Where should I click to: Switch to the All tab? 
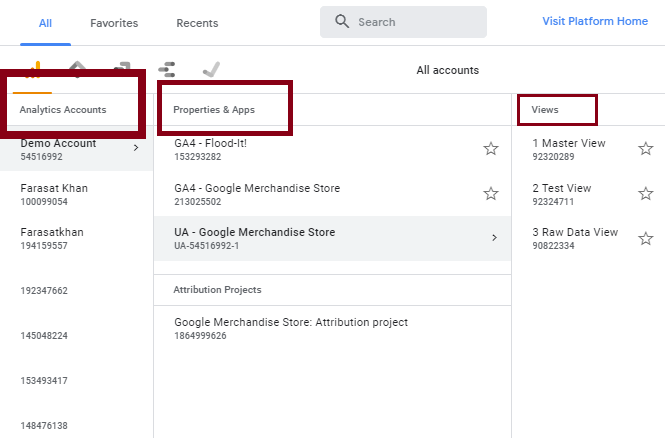(45, 23)
